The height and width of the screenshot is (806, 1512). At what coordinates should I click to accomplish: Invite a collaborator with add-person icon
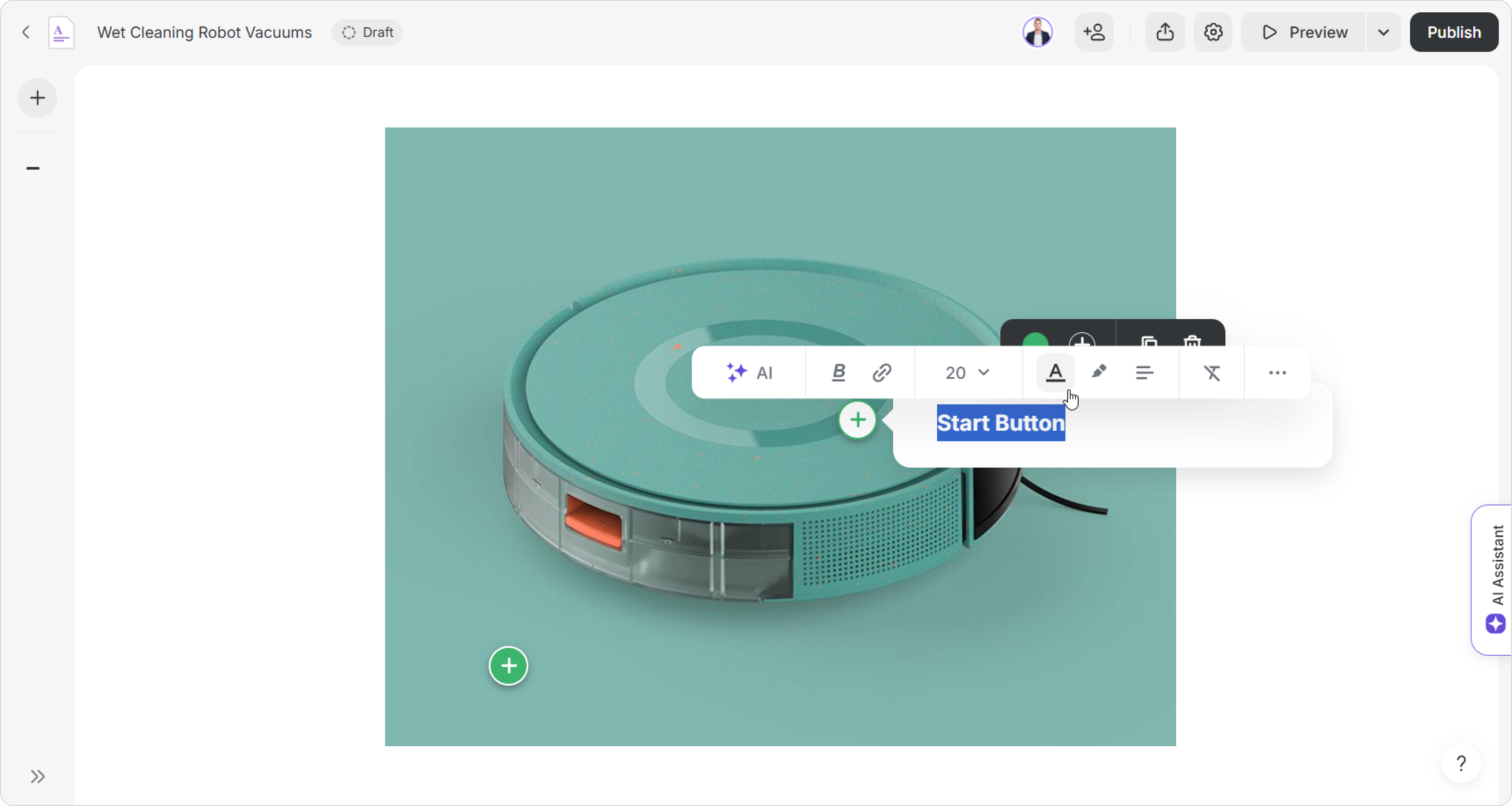pyautogui.click(x=1094, y=32)
